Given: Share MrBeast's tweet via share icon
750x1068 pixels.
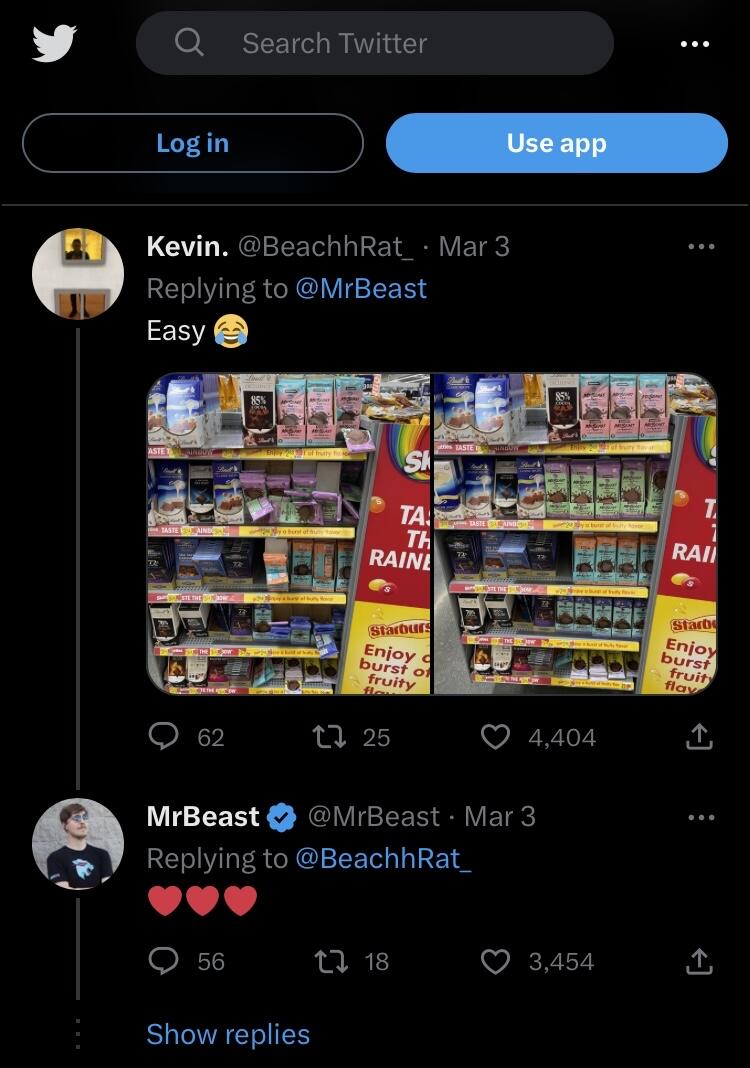Looking at the screenshot, I should (x=699, y=961).
